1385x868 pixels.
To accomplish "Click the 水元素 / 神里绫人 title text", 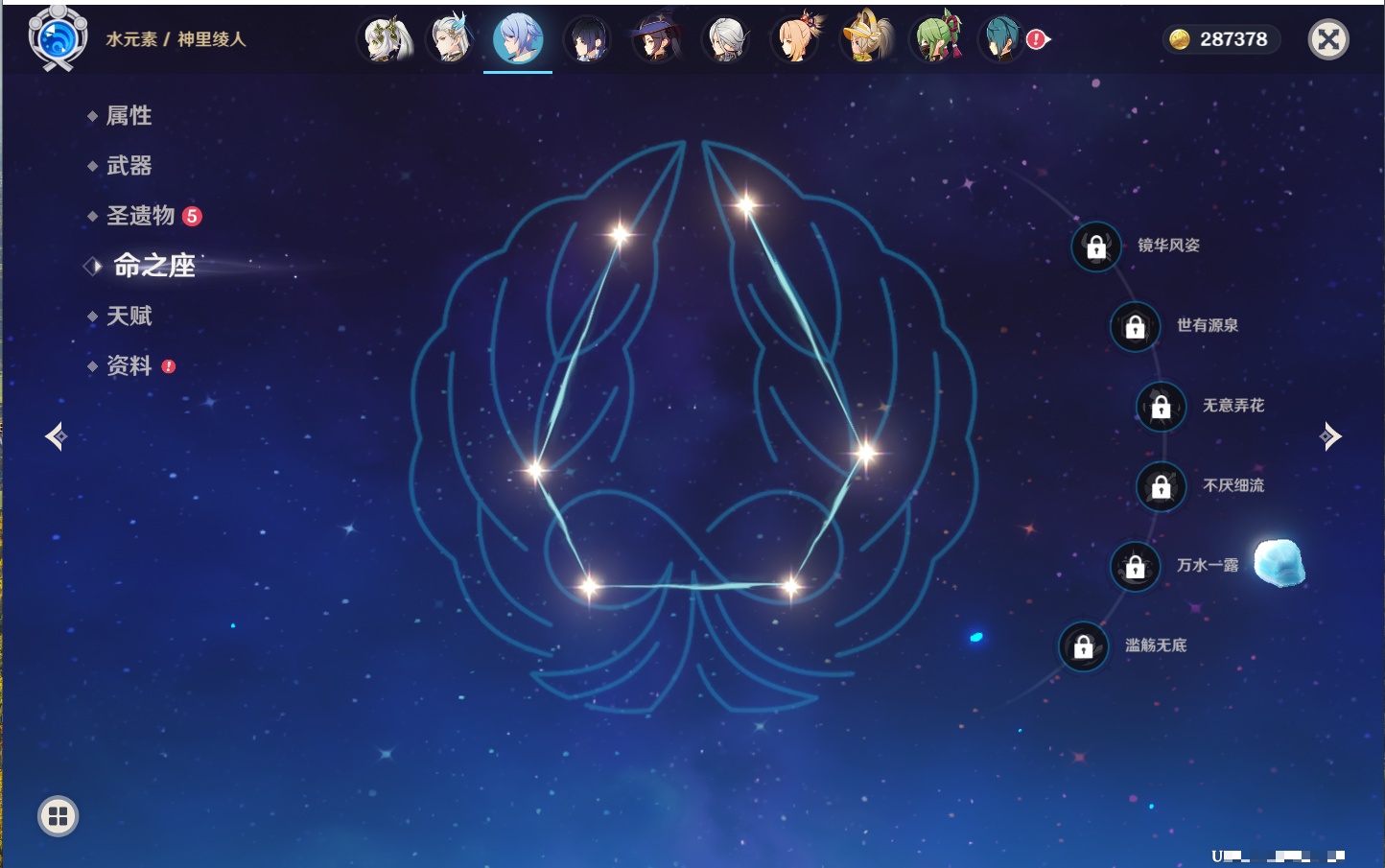I will 176,39.
